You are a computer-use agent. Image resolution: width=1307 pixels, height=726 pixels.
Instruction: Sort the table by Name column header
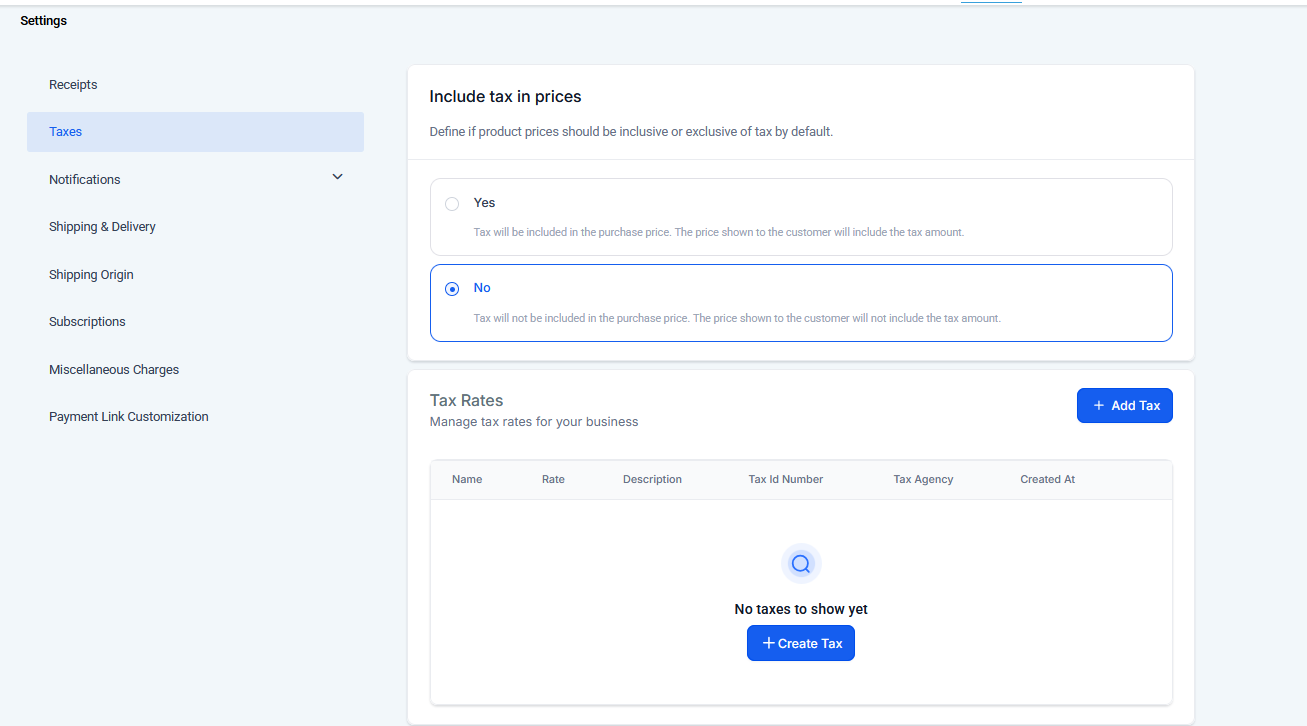click(x=467, y=480)
